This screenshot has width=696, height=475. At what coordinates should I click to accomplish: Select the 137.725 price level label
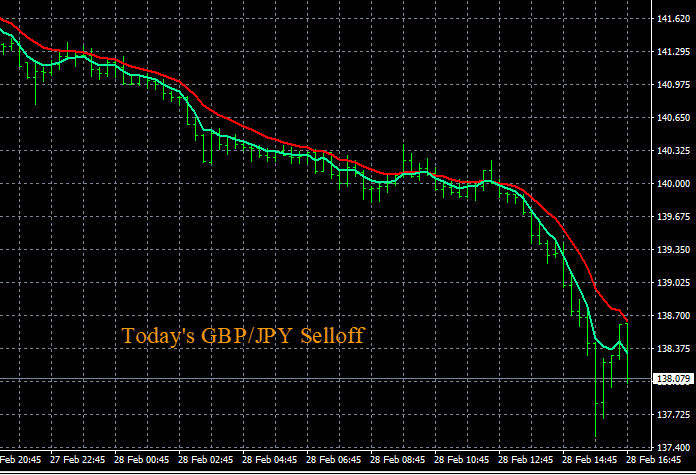click(672, 415)
